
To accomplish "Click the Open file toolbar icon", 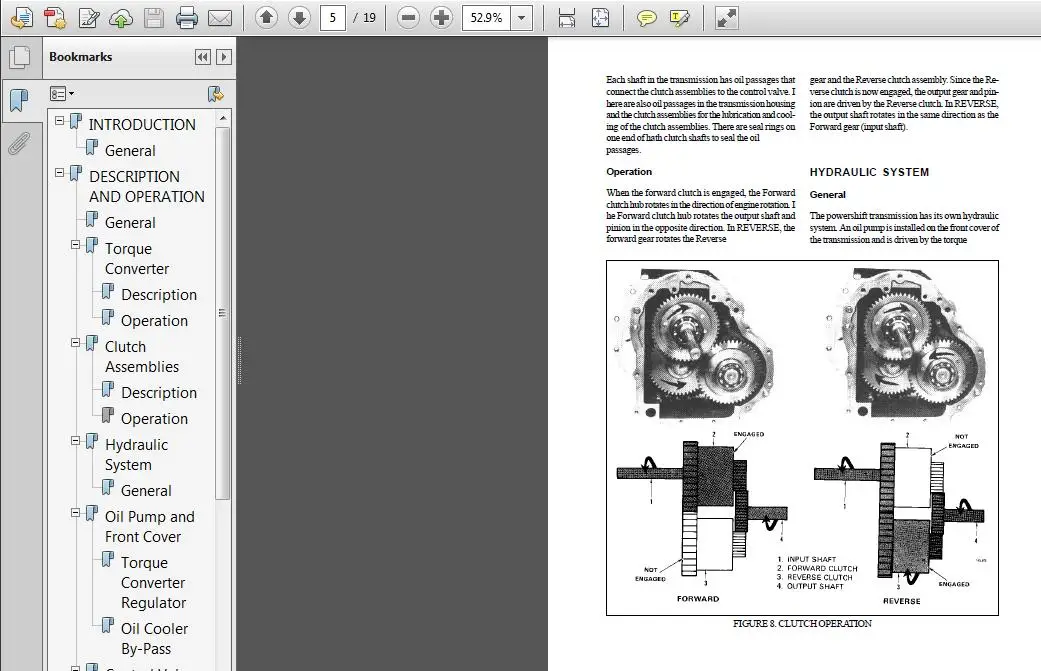I will (22, 18).
